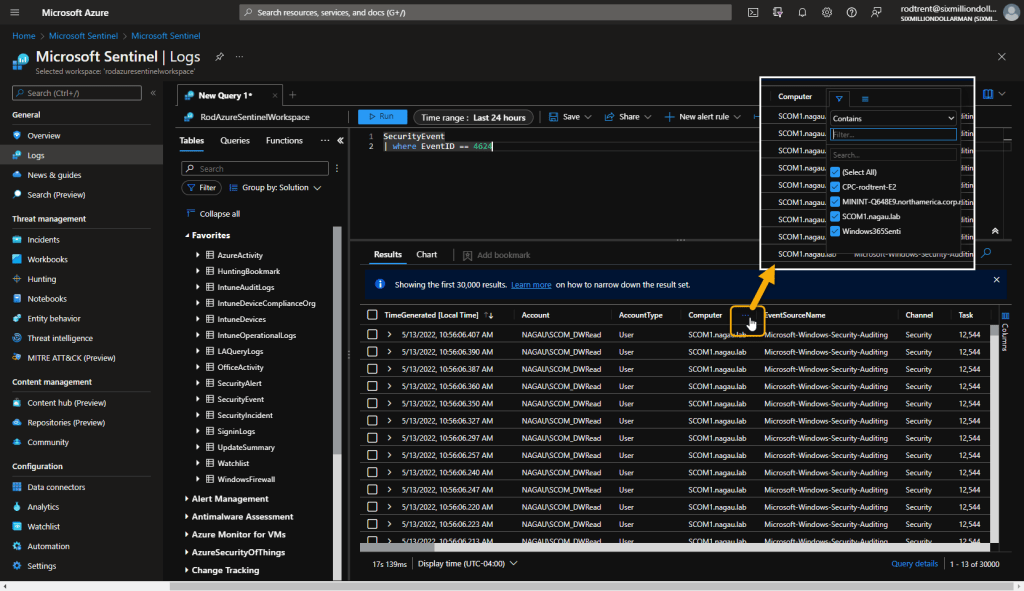Open the Query details link
The width and height of the screenshot is (1024, 591).
click(914, 564)
